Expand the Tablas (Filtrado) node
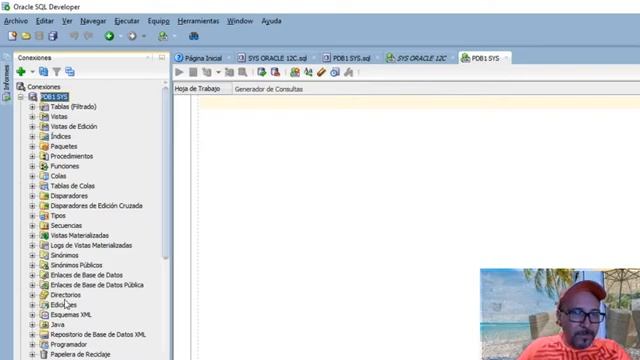Image resolution: width=640 pixels, height=360 pixels. pyautogui.click(x=32, y=107)
